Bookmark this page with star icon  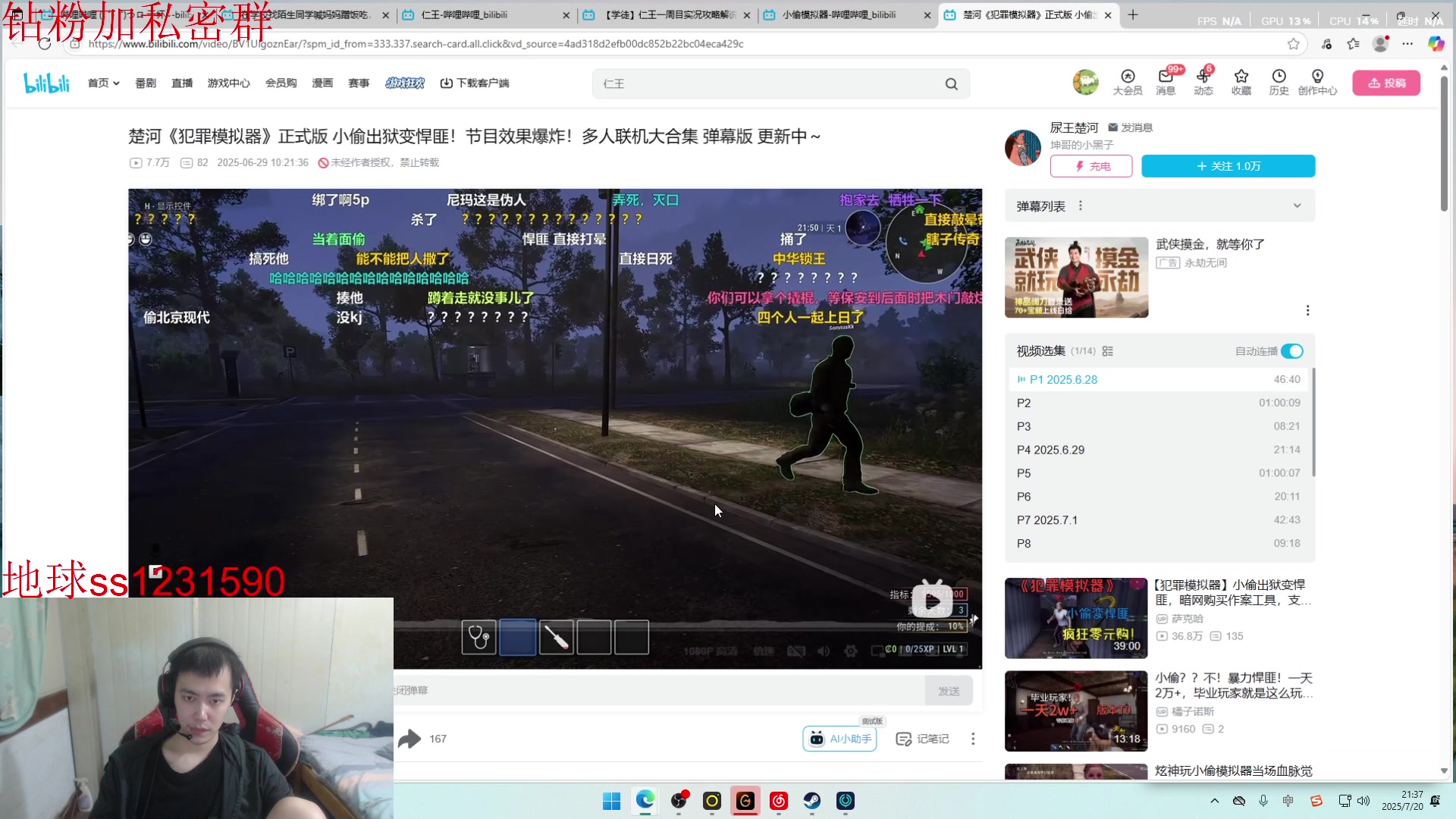pyautogui.click(x=1294, y=44)
